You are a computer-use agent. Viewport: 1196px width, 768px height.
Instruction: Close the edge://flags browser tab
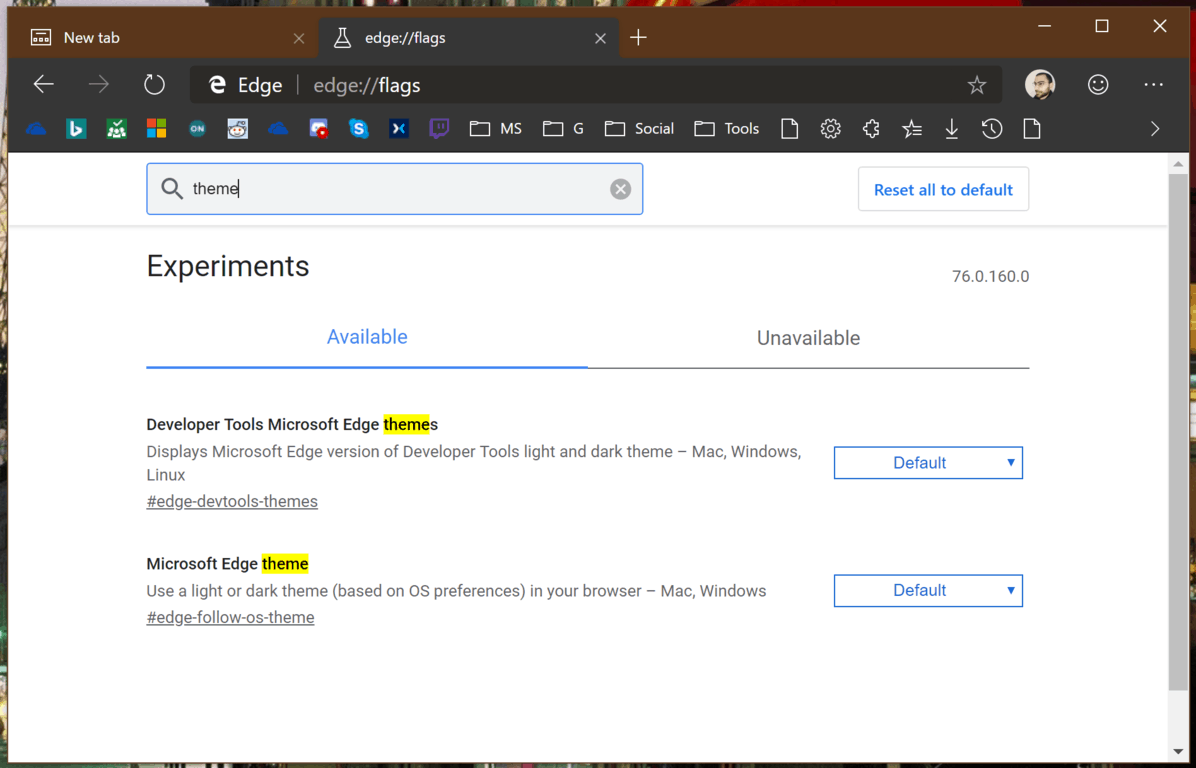click(x=600, y=38)
